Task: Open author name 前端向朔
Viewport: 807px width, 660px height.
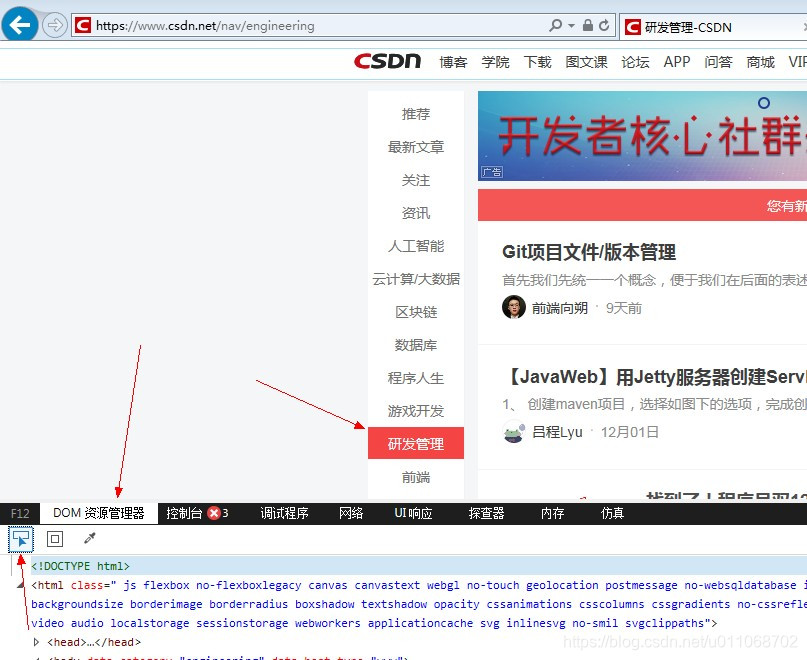Action: [560, 308]
